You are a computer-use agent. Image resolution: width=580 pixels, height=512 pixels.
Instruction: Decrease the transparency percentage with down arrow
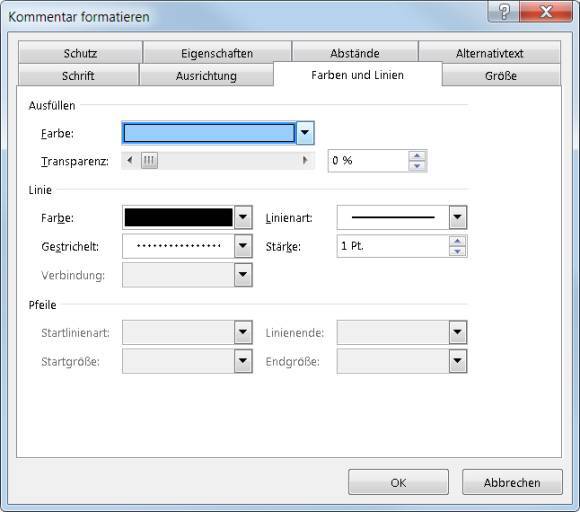(417, 166)
